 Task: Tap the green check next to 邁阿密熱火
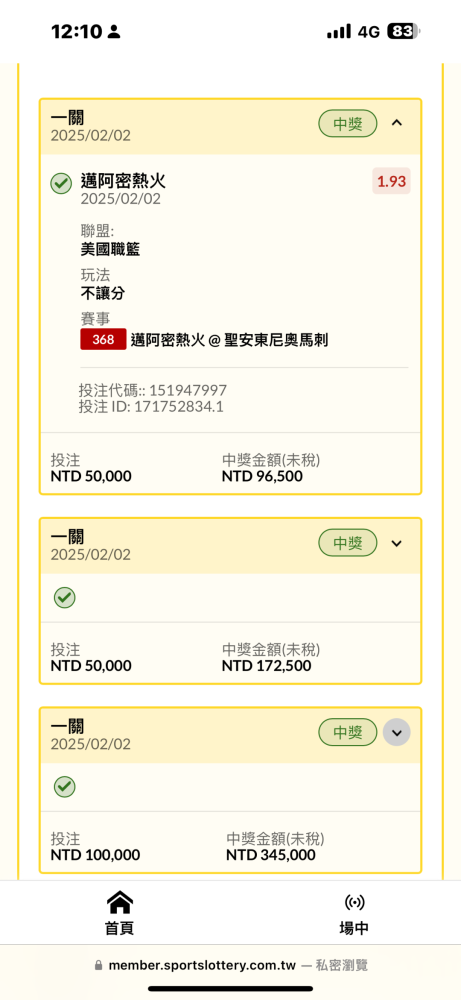pyautogui.click(x=61, y=184)
